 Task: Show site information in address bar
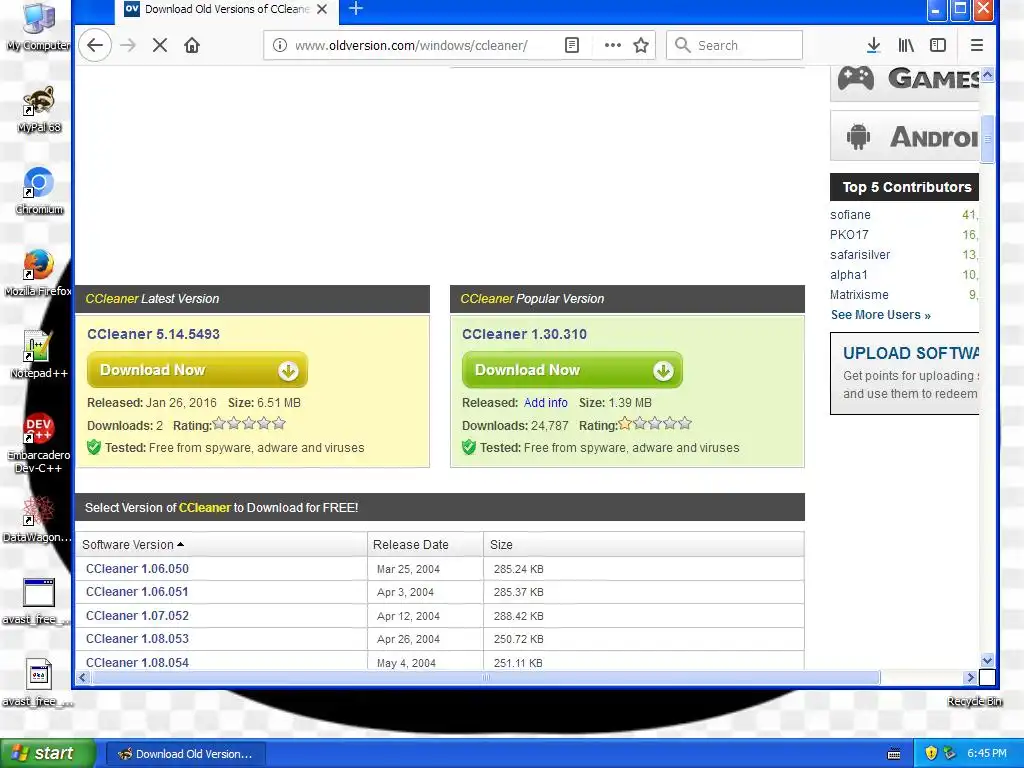tap(280, 45)
